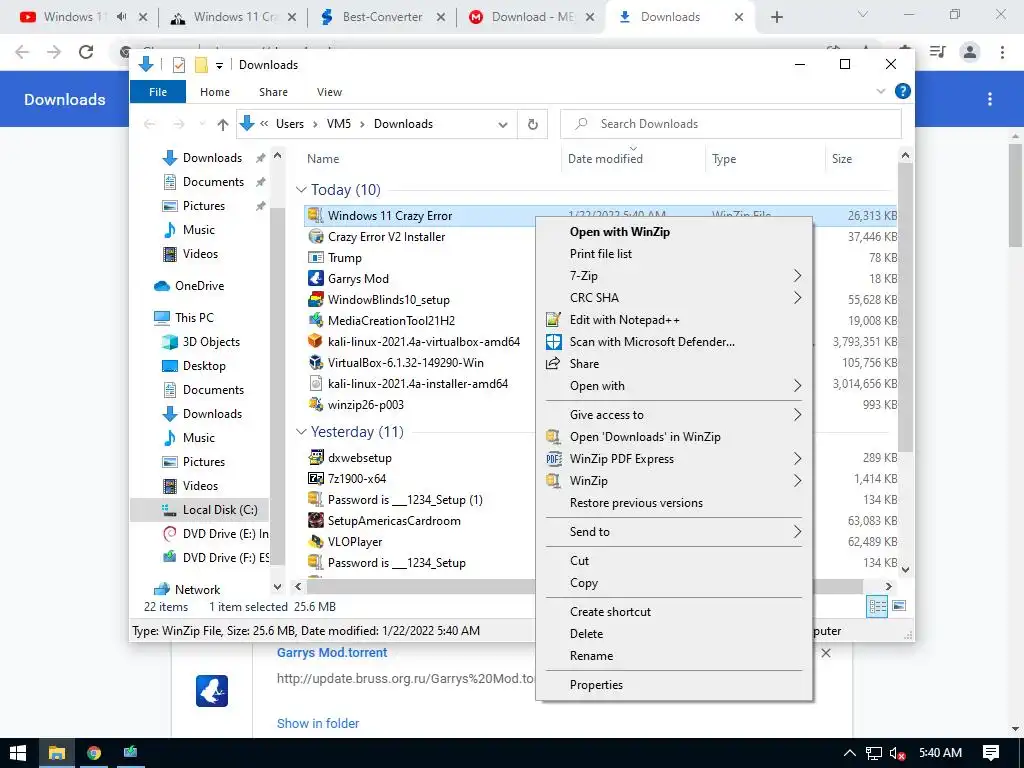Click the MediaCreationTool21H2 file icon
Viewport: 1024px width, 768px height.
pyautogui.click(x=315, y=320)
